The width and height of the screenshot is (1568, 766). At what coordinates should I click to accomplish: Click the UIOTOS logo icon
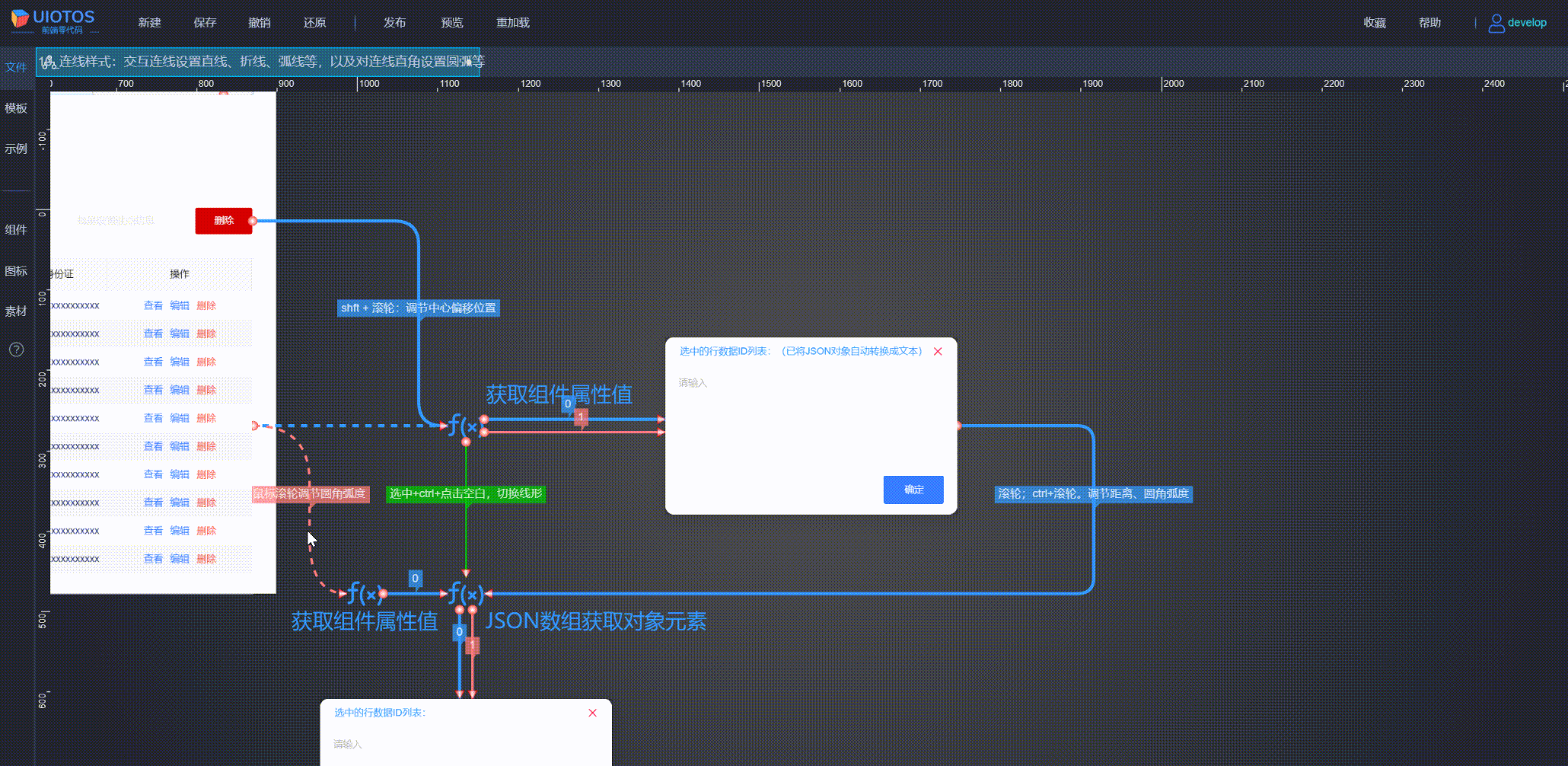click(x=20, y=18)
